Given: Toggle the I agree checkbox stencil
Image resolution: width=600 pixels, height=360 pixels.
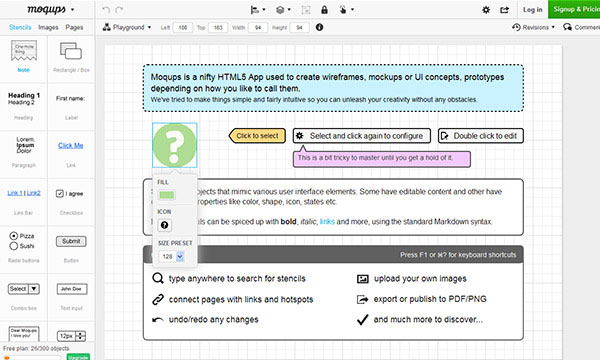Looking at the screenshot, I should click(60, 194).
